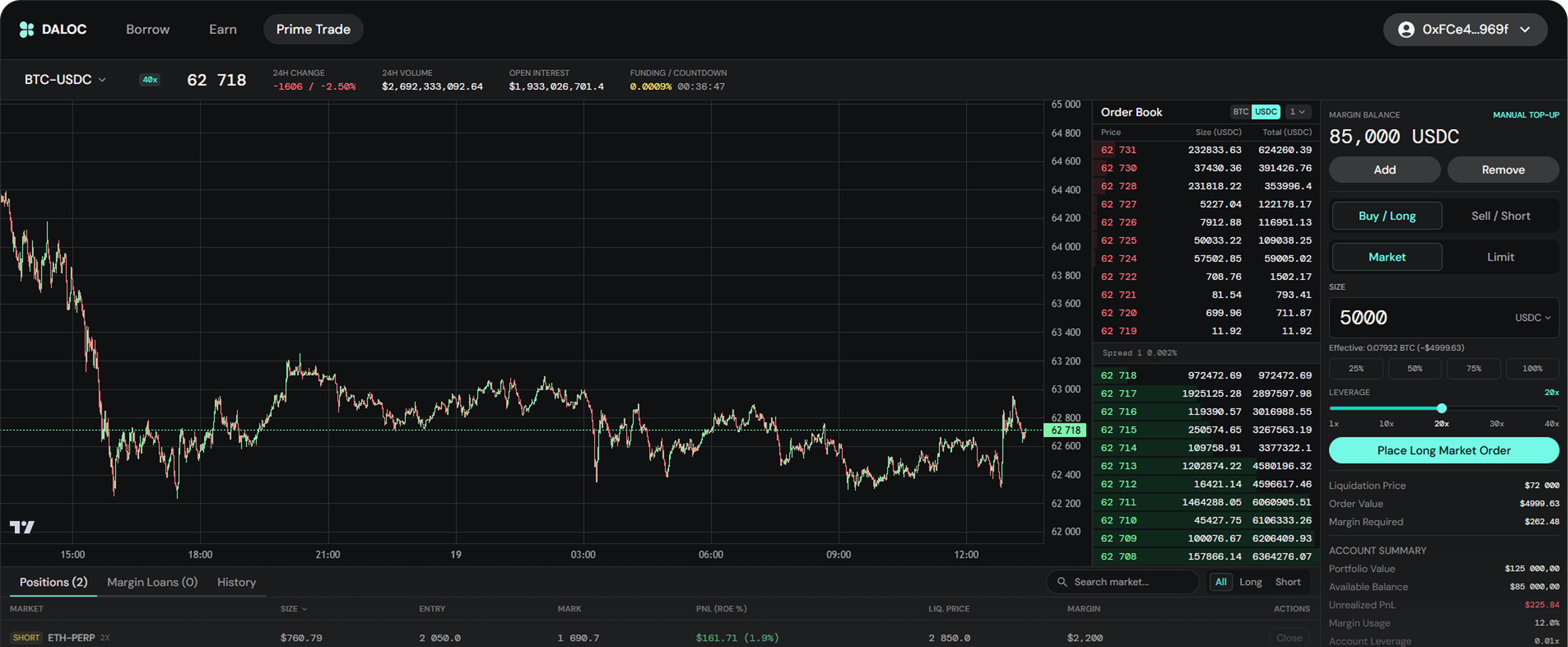Open the USDC size currency dropdown

pyautogui.click(x=1533, y=318)
